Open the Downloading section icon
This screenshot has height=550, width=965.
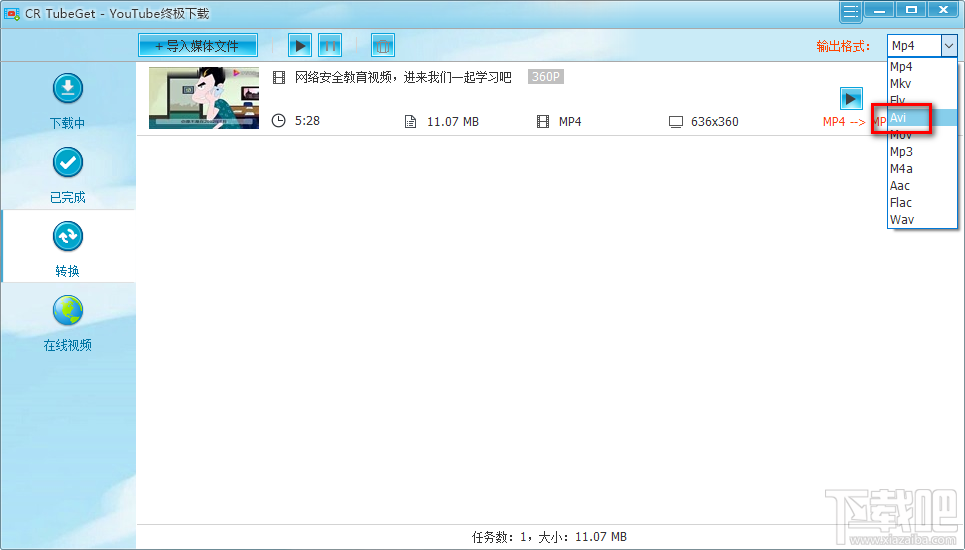click(x=68, y=89)
